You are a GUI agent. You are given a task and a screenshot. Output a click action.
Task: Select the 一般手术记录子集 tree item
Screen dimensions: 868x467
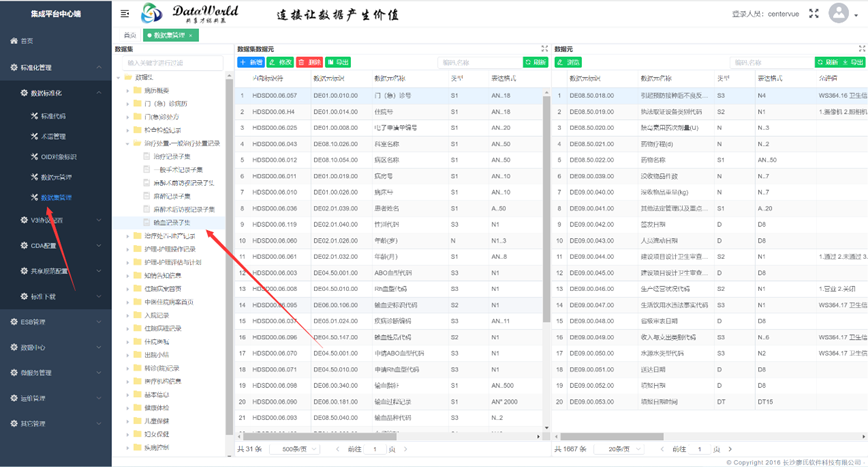click(x=178, y=169)
